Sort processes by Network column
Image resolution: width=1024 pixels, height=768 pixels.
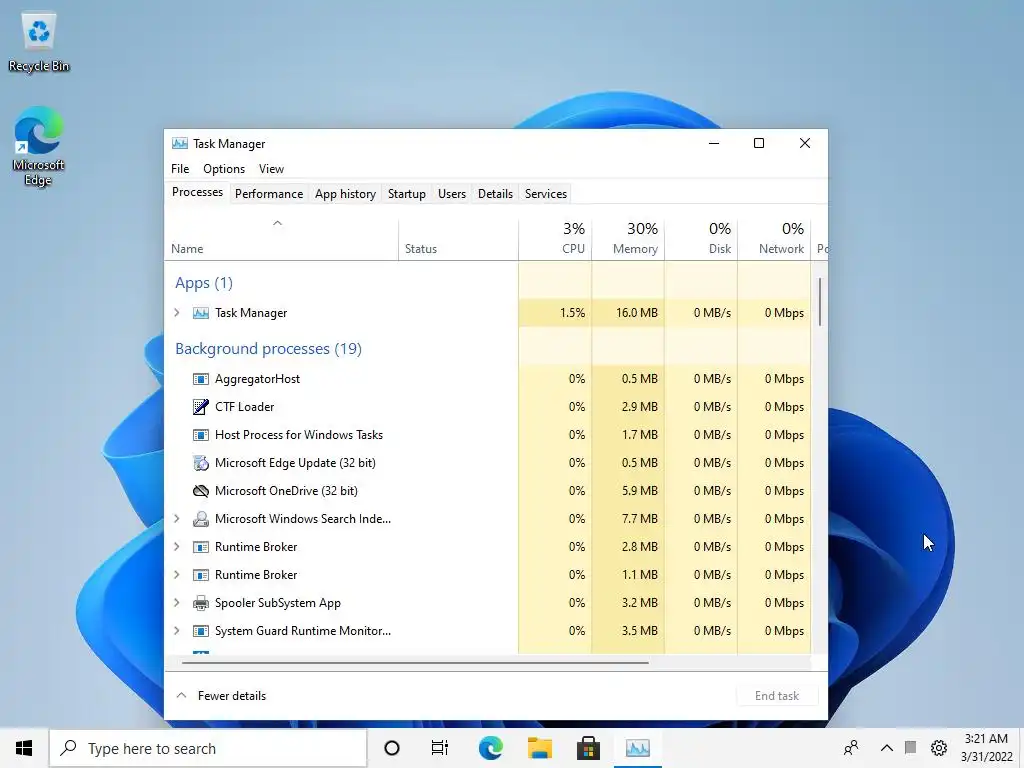point(775,239)
